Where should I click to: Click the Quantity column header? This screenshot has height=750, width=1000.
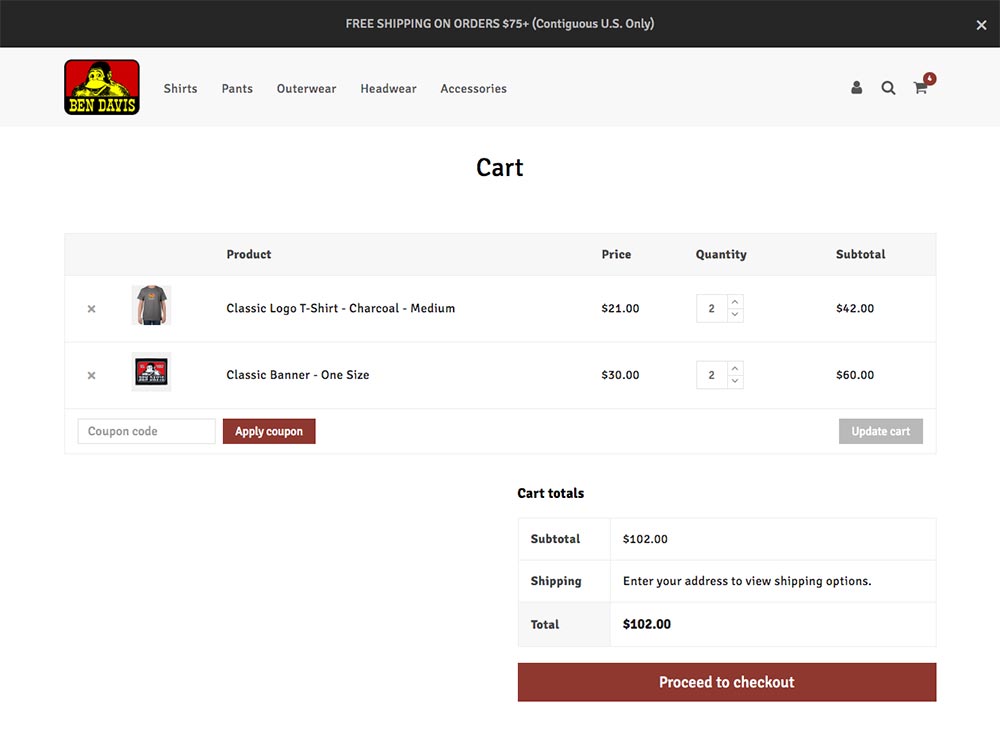721,254
